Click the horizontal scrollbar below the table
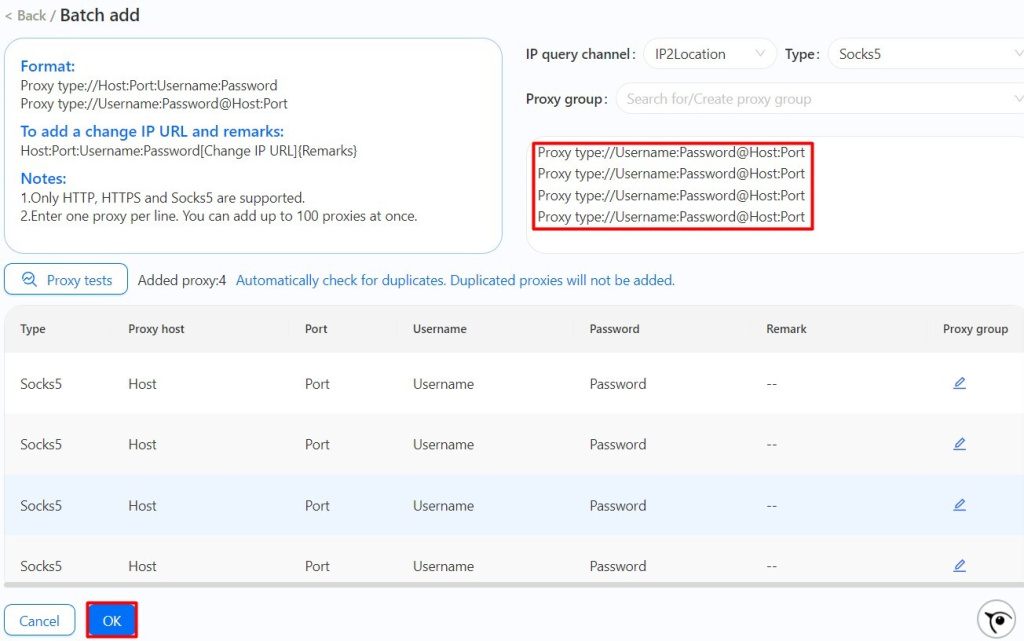The image size is (1024, 641). click(x=514, y=585)
